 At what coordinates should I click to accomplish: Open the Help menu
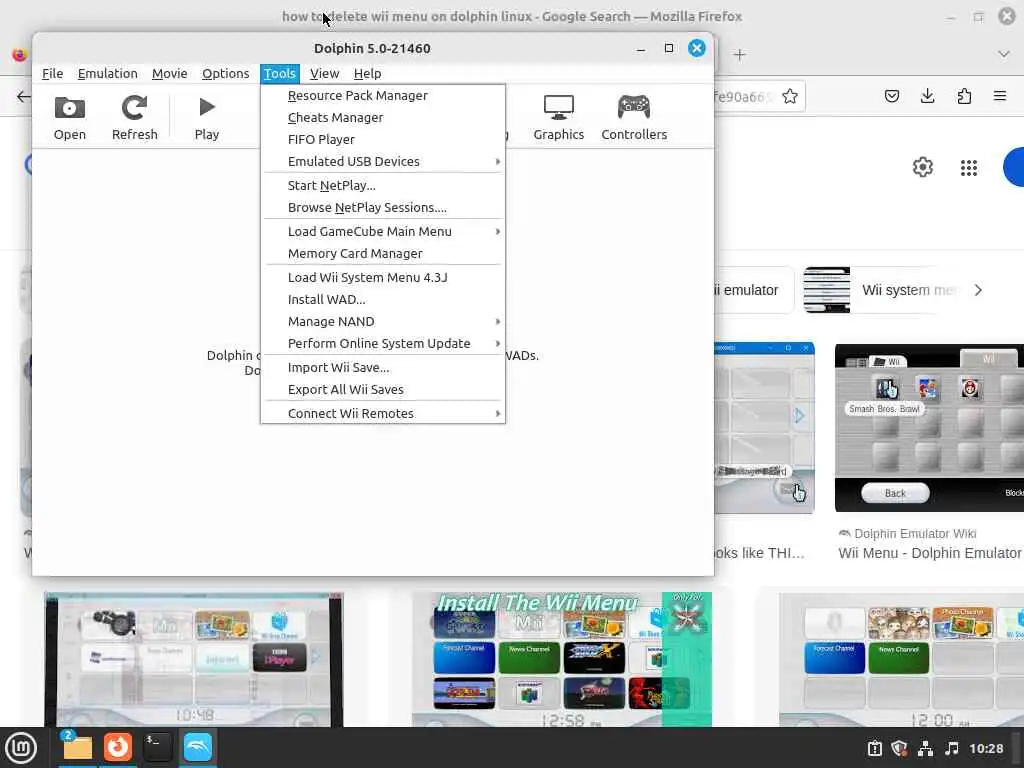[368, 74]
